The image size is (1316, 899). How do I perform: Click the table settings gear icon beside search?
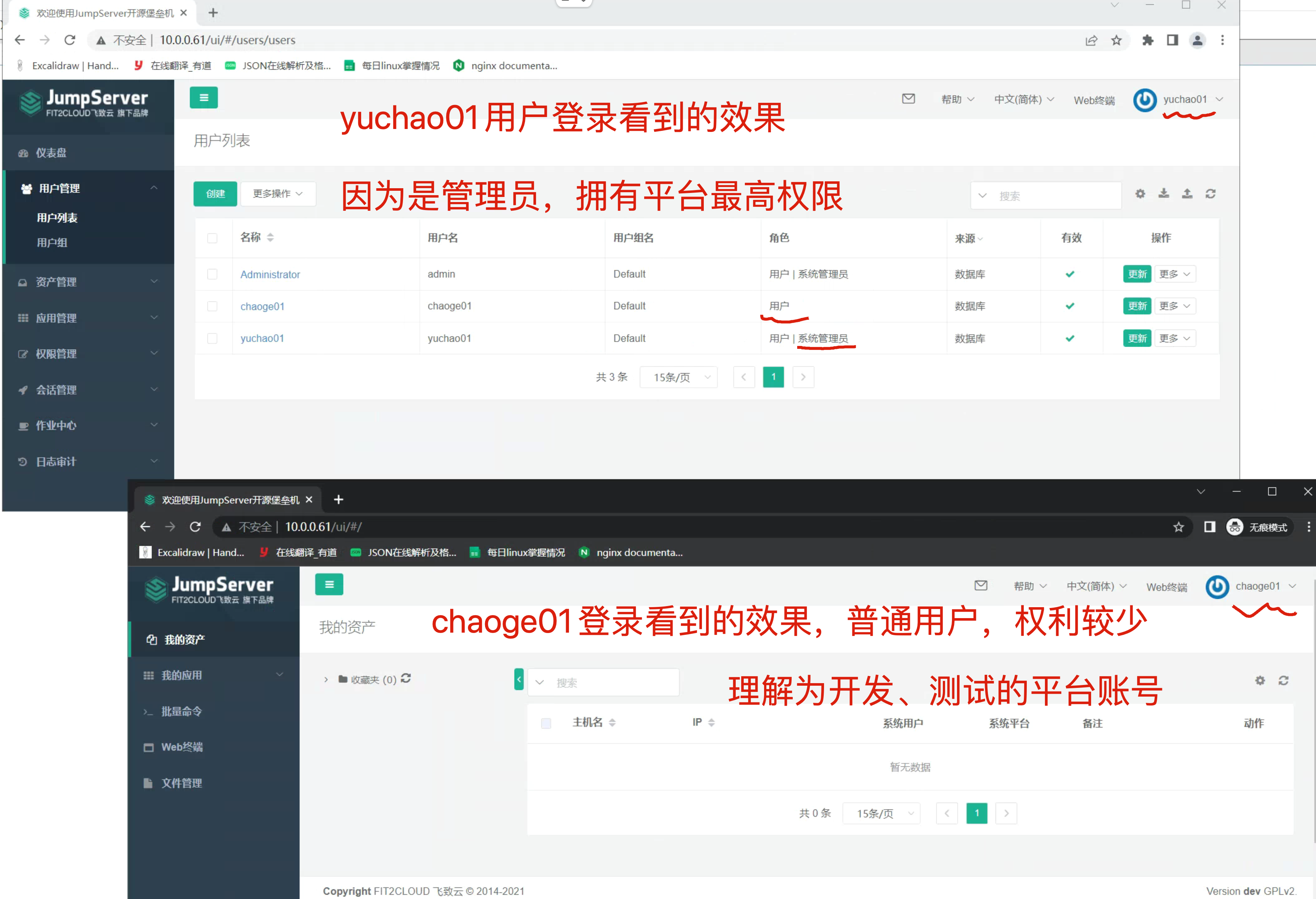pyautogui.click(x=1140, y=194)
